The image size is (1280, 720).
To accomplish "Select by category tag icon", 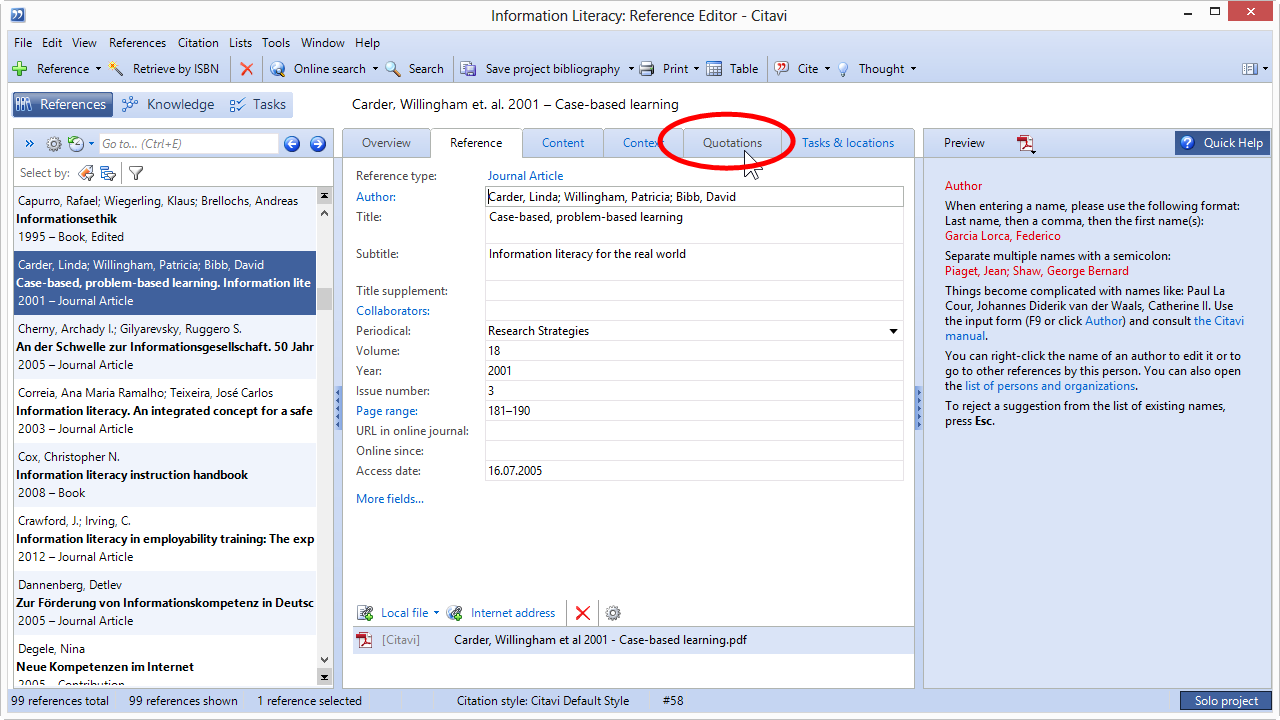I will pyautogui.click(x=86, y=173).
